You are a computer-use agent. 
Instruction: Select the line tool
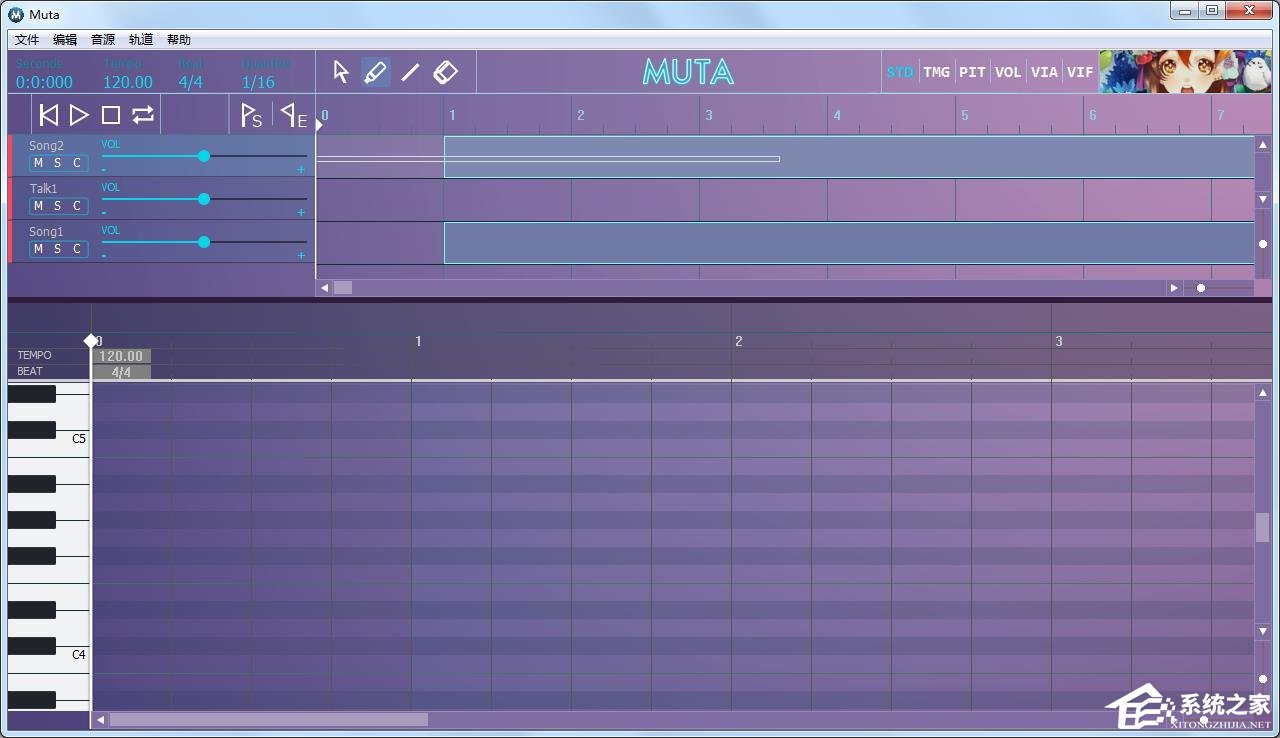point(410,72)
